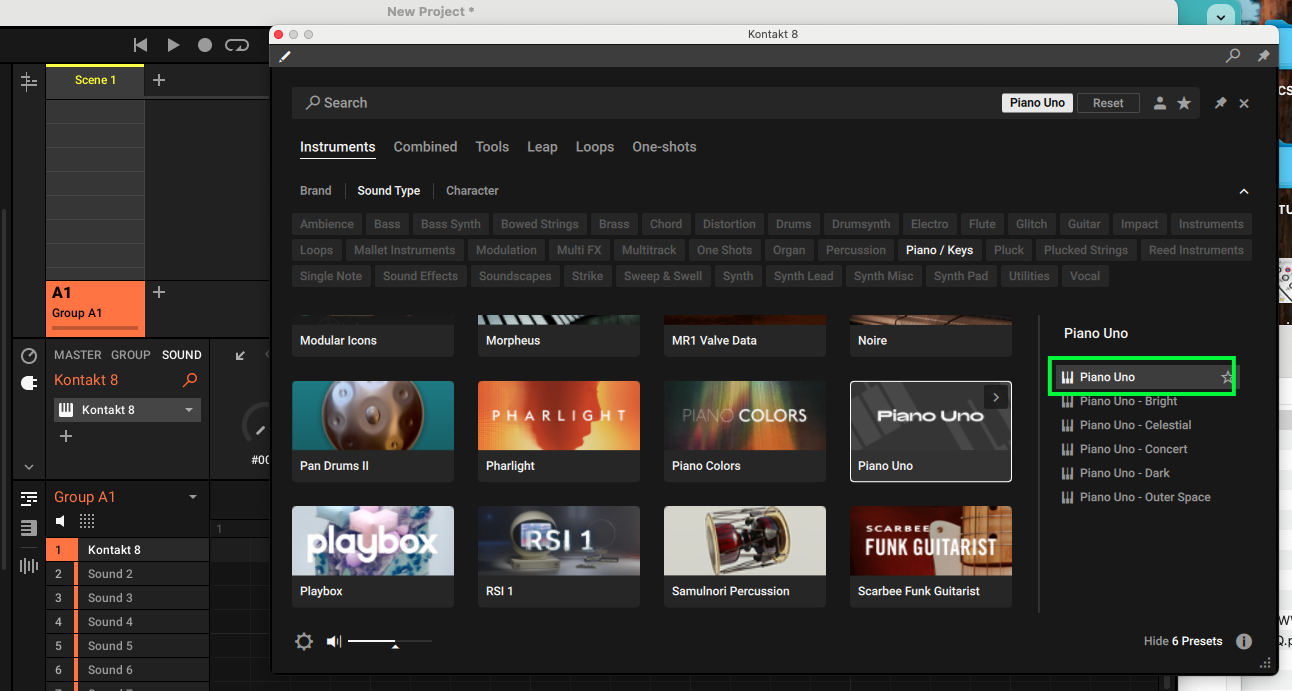Select Sound 2 slot
This screenshot has height=691, width=1292.
[x=127, y=574]
